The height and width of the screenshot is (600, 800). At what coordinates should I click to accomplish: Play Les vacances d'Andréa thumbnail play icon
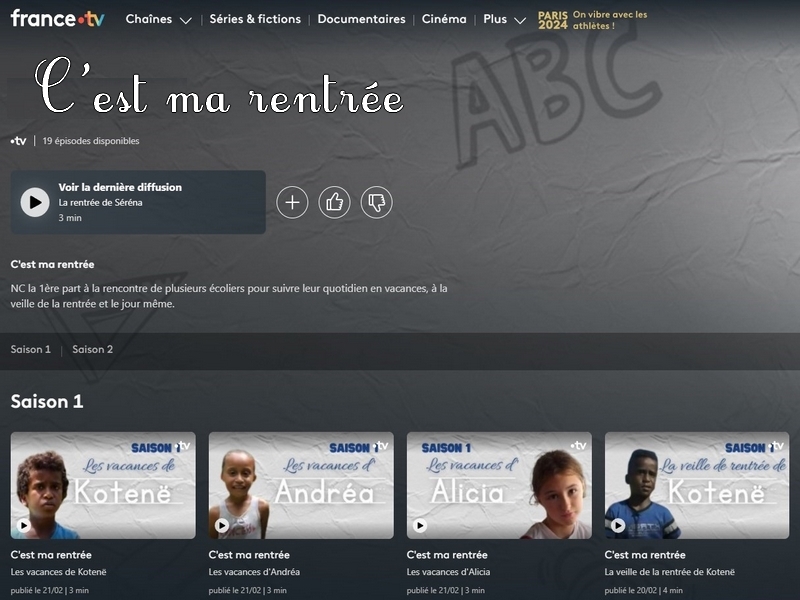[x=221, y=524]
